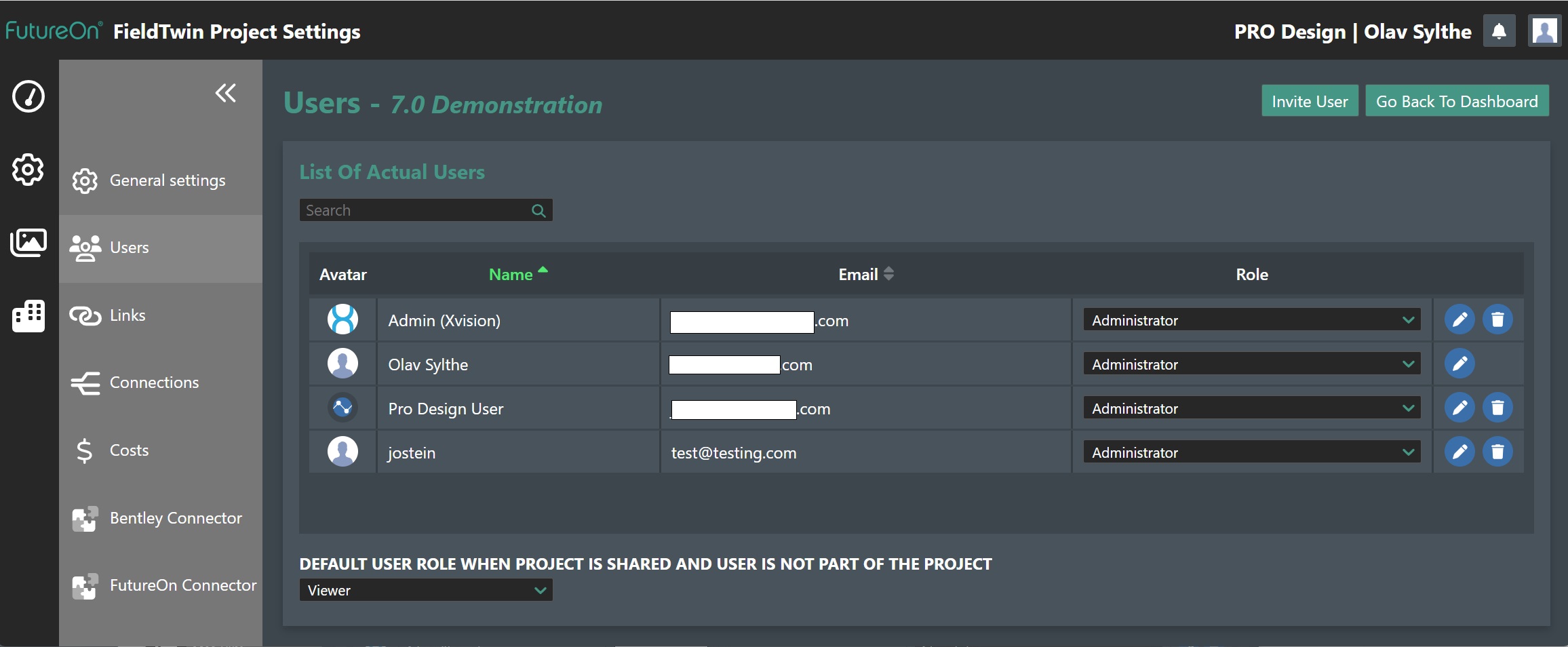Click 'List Of Actual Users' heading
This screenshot has height=647, width=1568.
(x=392, y=172)
